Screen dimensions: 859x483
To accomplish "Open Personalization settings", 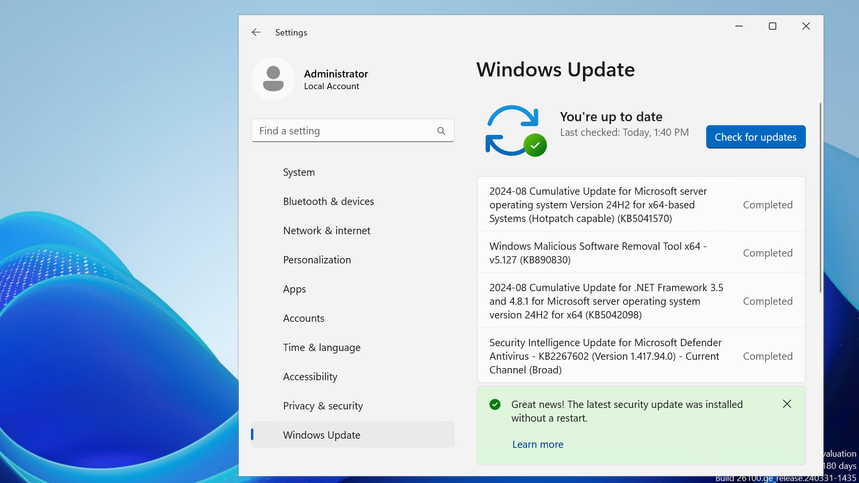I will [353, 260].
